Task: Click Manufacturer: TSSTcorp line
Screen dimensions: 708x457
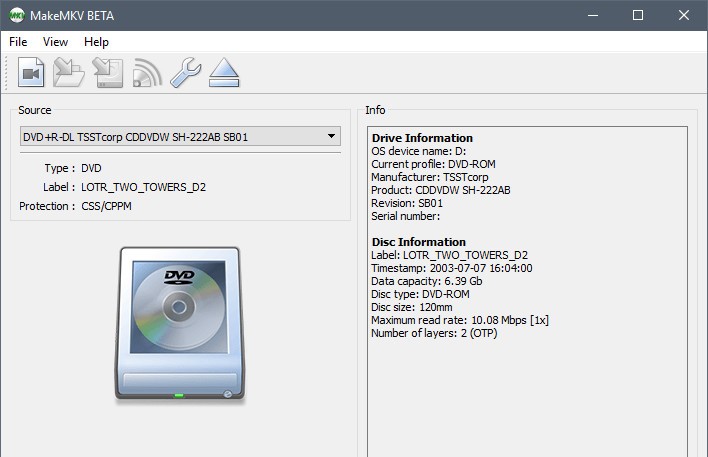Action: tap(430, 177)
